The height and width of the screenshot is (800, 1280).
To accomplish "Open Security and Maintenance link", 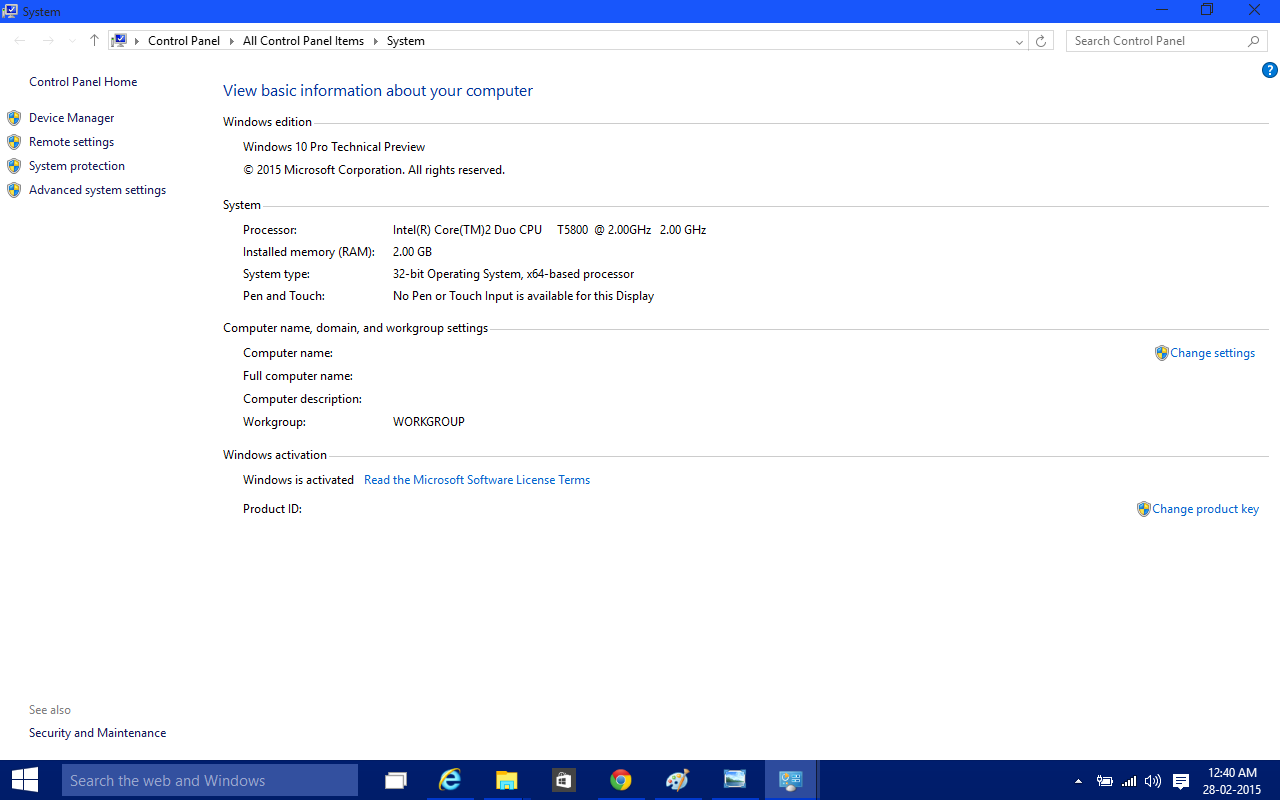I will coord(97,733).
